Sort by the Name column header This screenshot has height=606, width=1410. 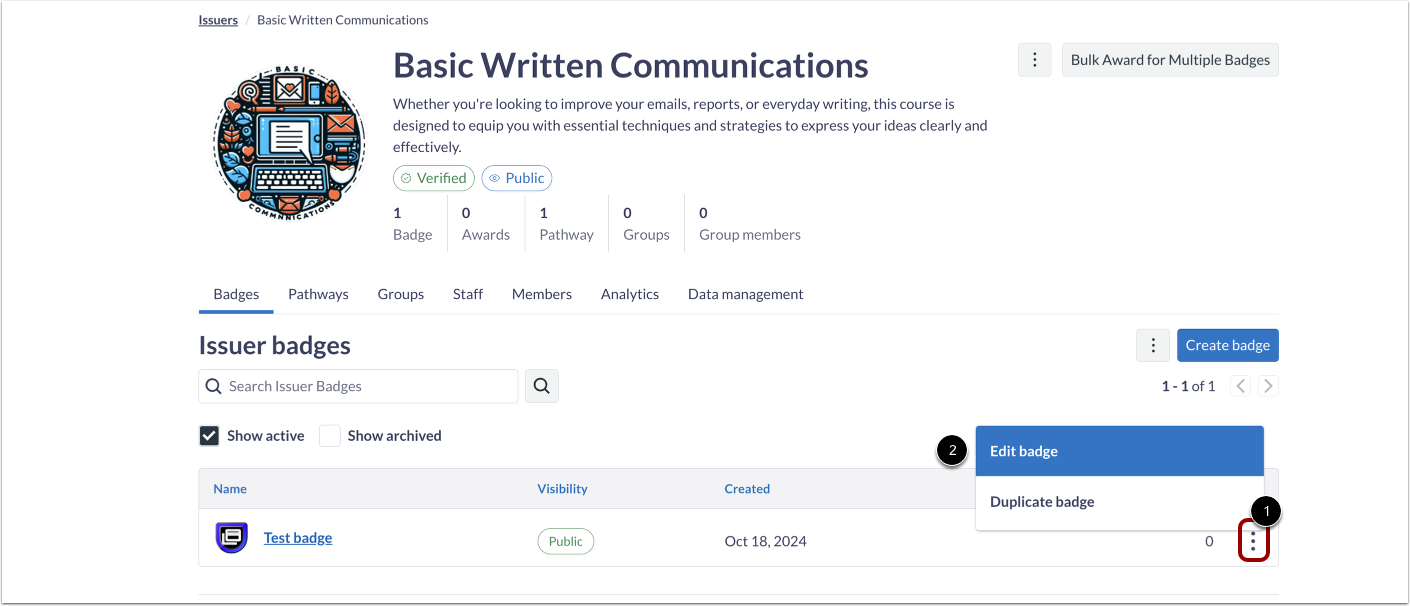pyautogui.click(x=230, y=489)
